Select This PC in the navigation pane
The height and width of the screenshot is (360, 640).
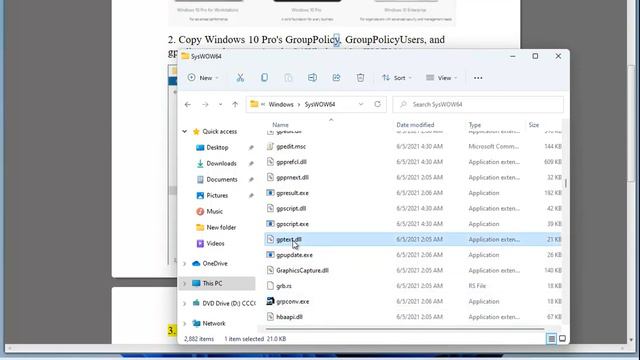212,283
